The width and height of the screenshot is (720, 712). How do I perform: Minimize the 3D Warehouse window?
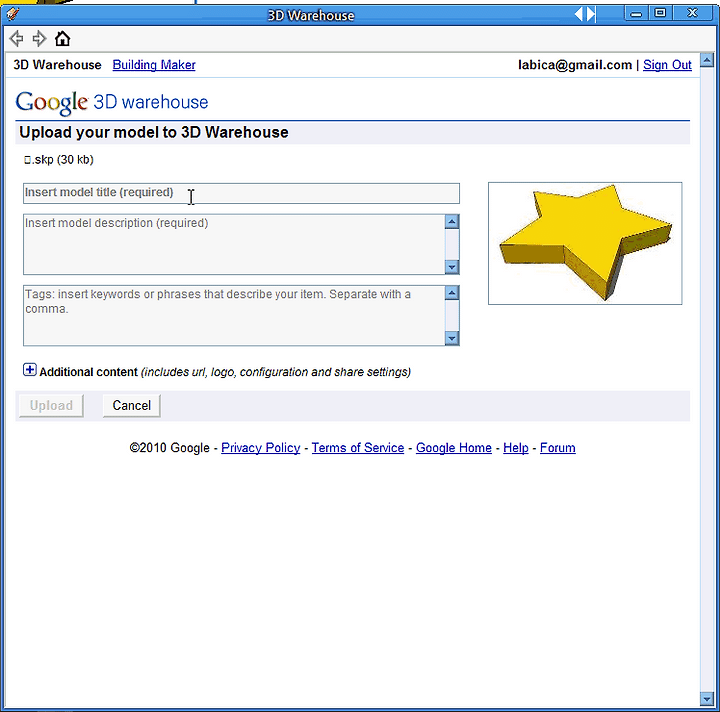(x=636, y=13)
